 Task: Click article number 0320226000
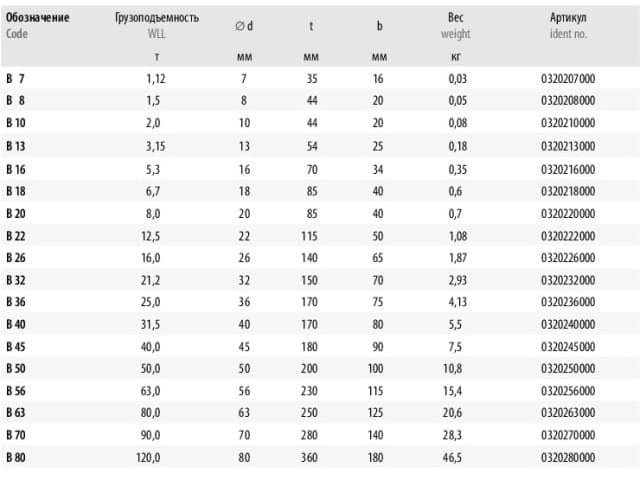(568, 258)
